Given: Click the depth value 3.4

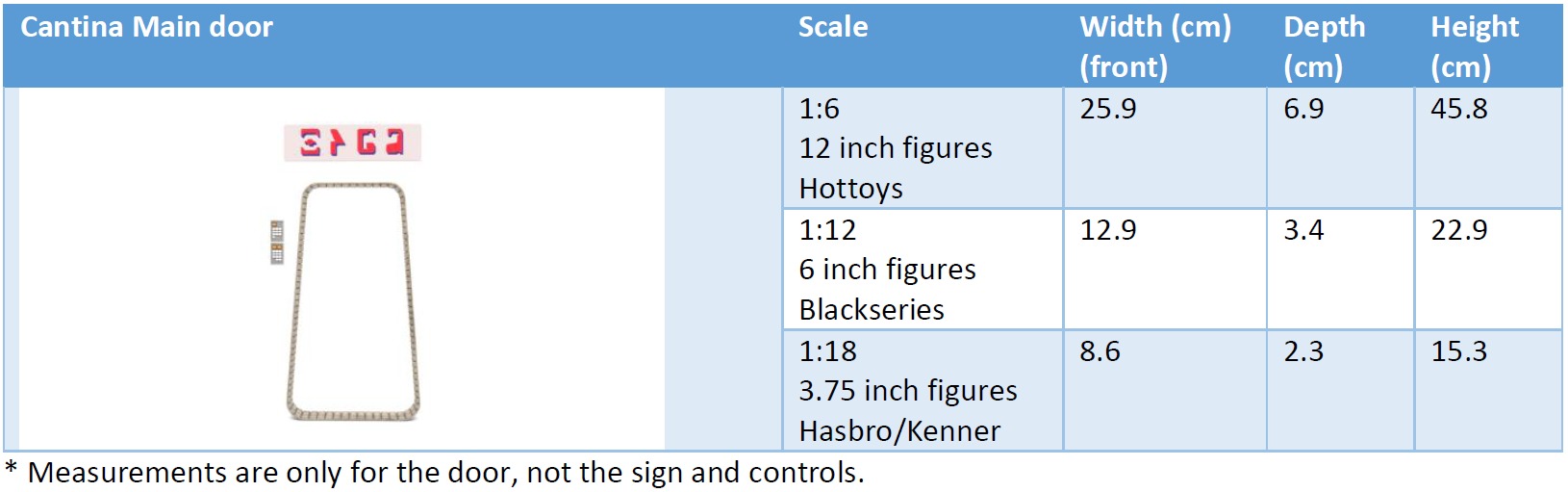Looking at the screenshot, I should [x=1303, y=230].
